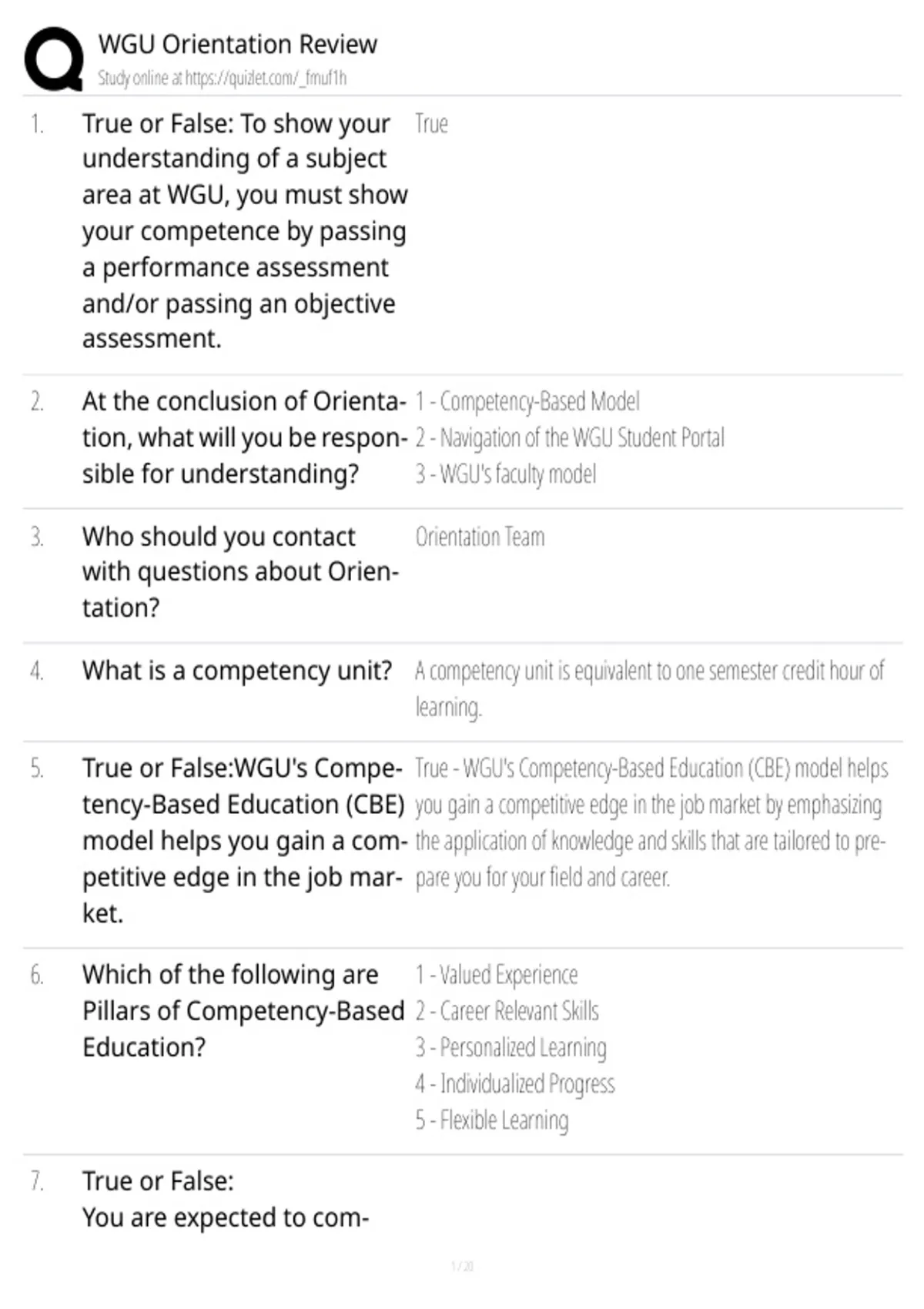Click question 5 about CBE model

click(244, 841)
